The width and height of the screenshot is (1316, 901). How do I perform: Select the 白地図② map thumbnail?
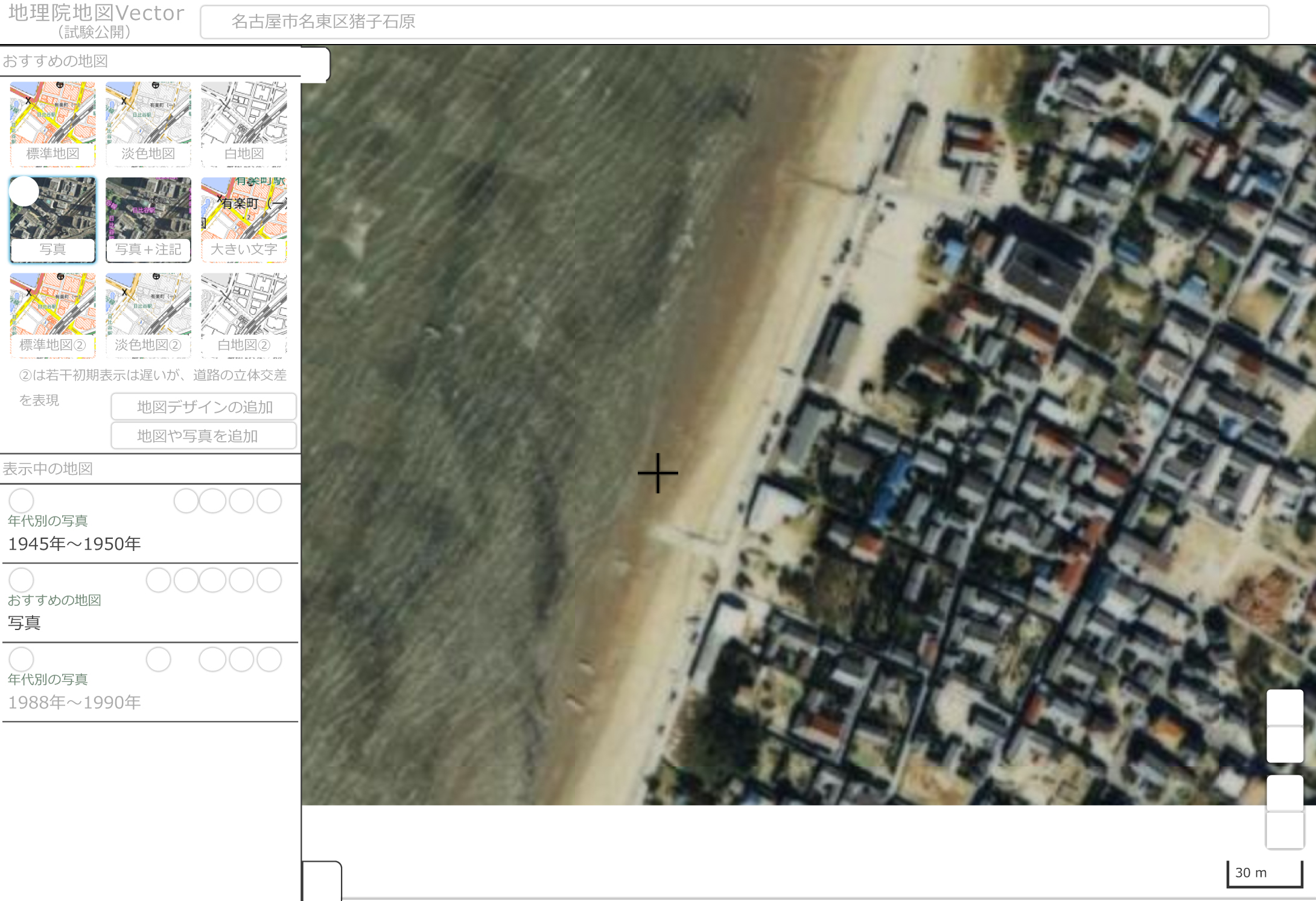pyautogui.click(x=244, y=315)
